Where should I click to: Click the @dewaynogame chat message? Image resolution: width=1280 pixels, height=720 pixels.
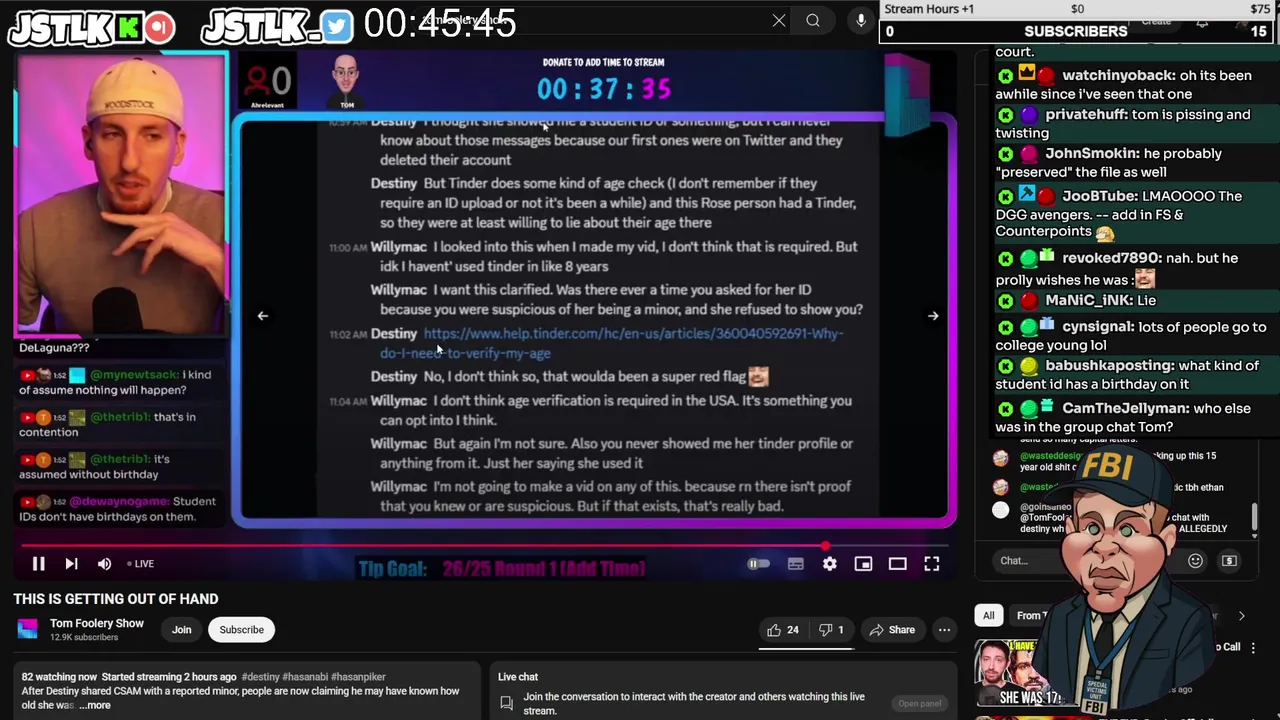click(x=118, y=509)
